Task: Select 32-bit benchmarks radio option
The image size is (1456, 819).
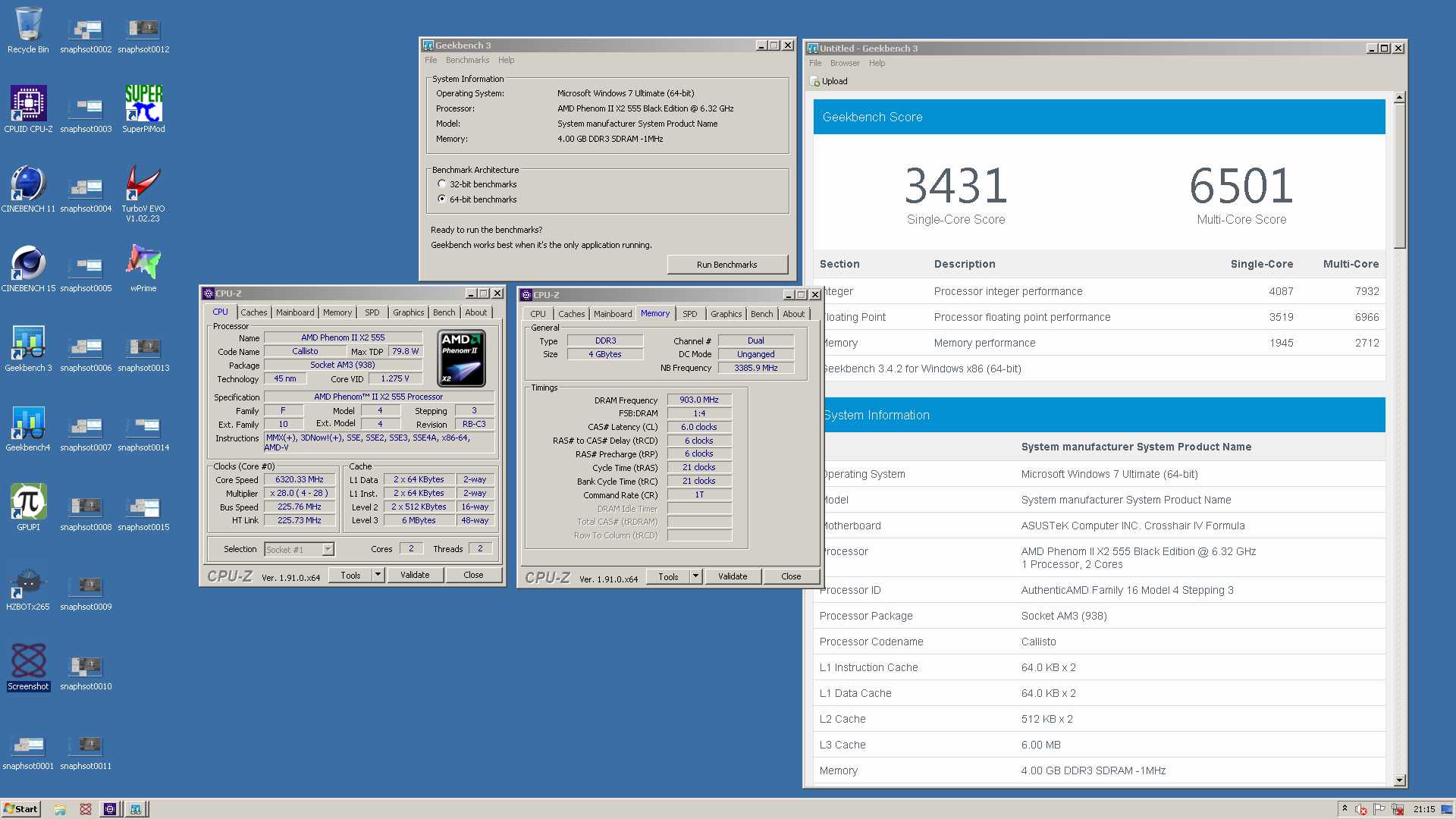Action: [442, 184]
